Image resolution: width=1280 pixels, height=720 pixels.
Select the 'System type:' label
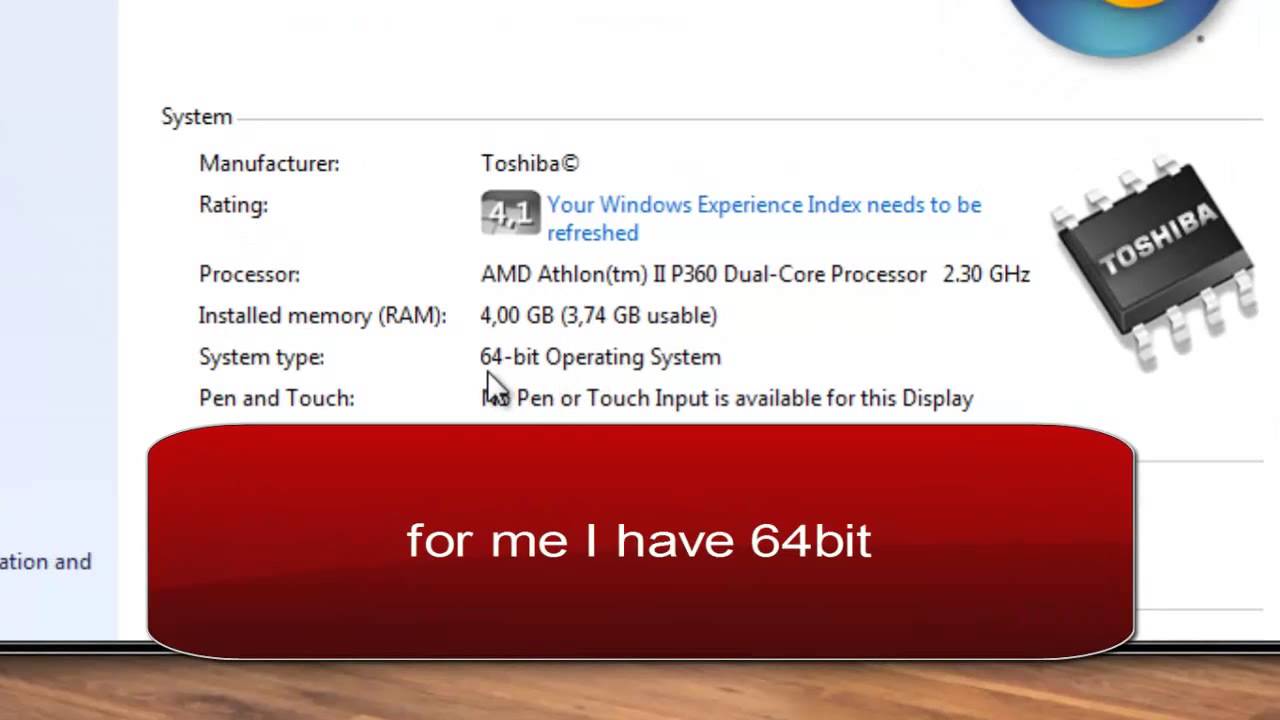[x=262, y=357]
